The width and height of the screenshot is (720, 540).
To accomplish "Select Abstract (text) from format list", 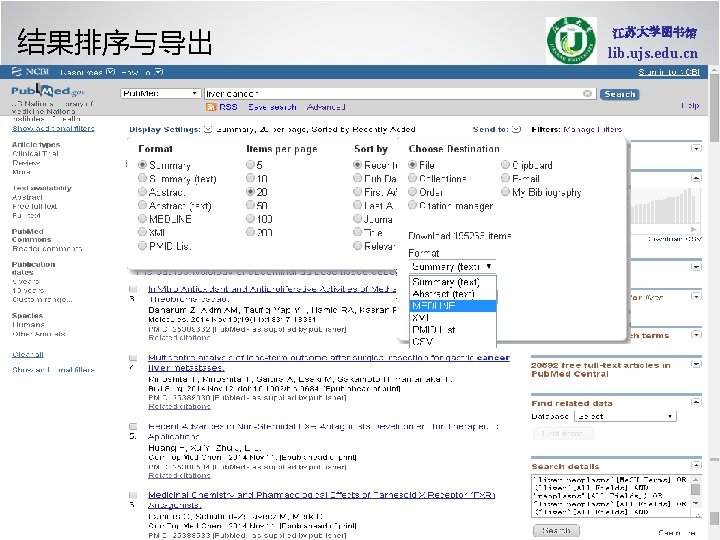I will coord(452,294).
